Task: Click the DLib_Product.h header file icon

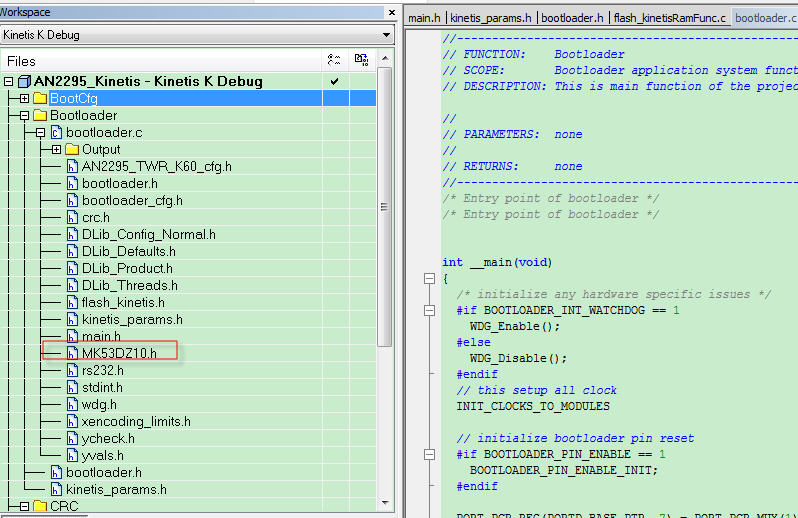Action: point(72,269)
